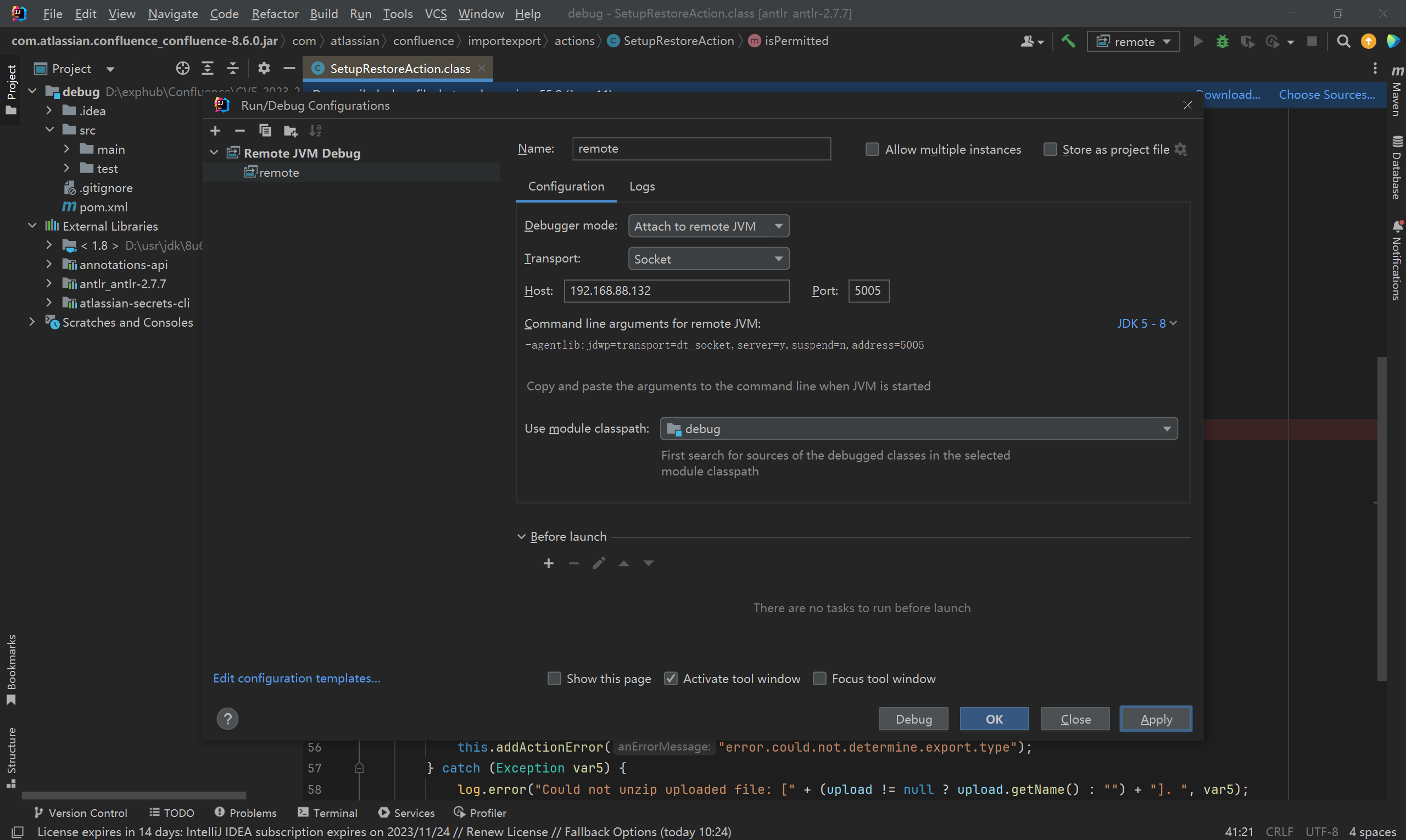1406x840 pixels.
Task: Expand Scratches and Consoles node
Action: coord(32,322)
